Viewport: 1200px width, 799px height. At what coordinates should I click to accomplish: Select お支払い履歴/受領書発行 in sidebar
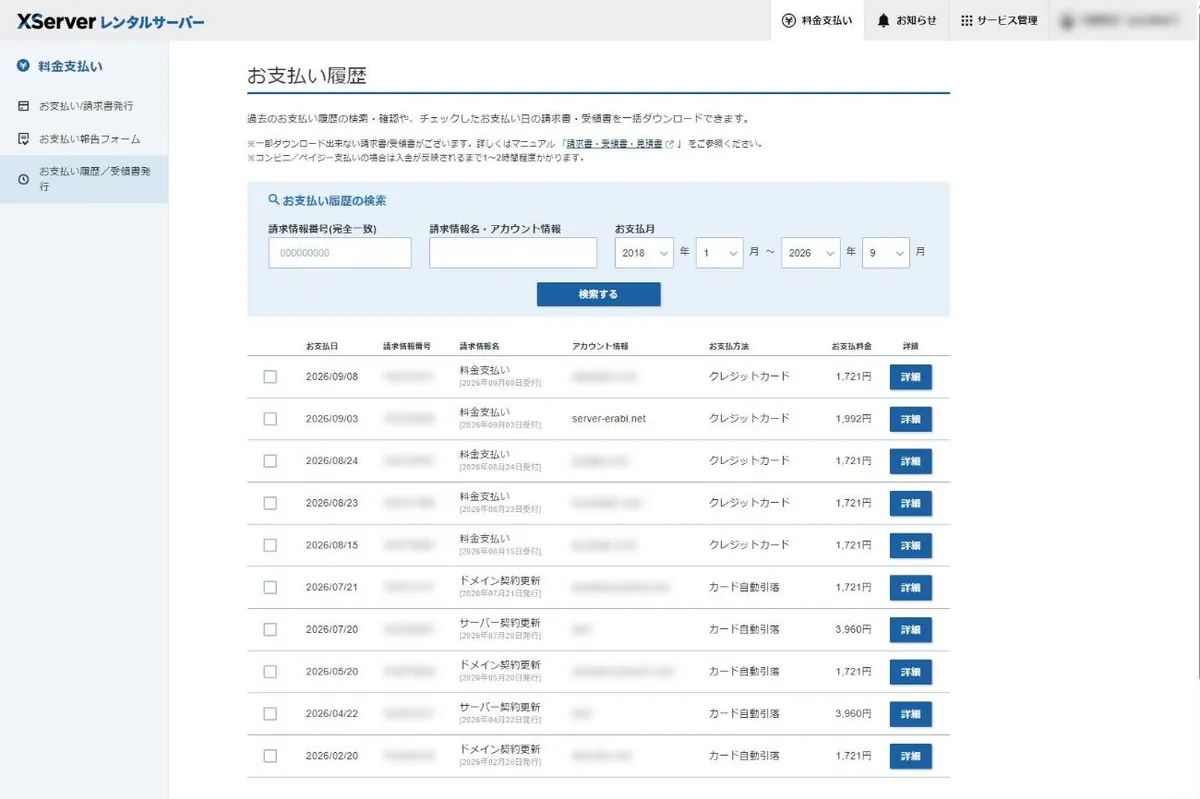point(84,179)
